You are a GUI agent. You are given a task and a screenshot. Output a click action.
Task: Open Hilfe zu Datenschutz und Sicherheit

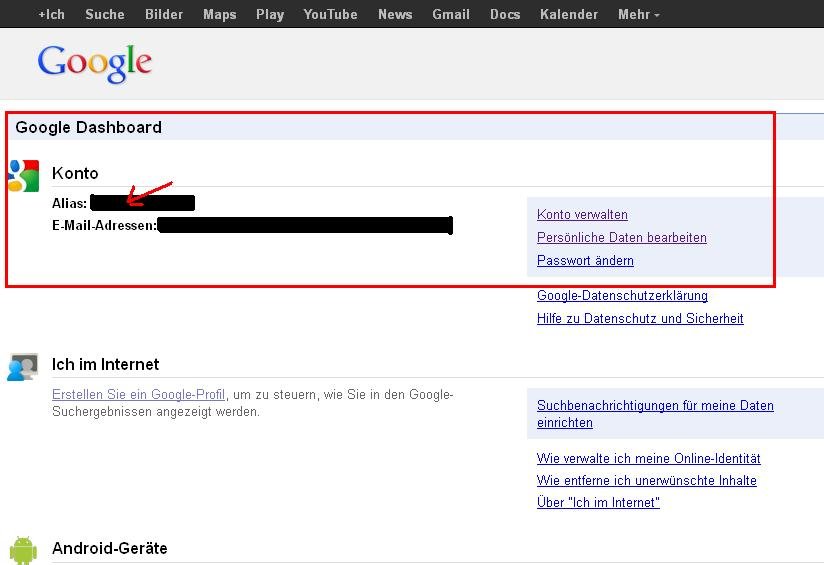(x=640, y=319)
